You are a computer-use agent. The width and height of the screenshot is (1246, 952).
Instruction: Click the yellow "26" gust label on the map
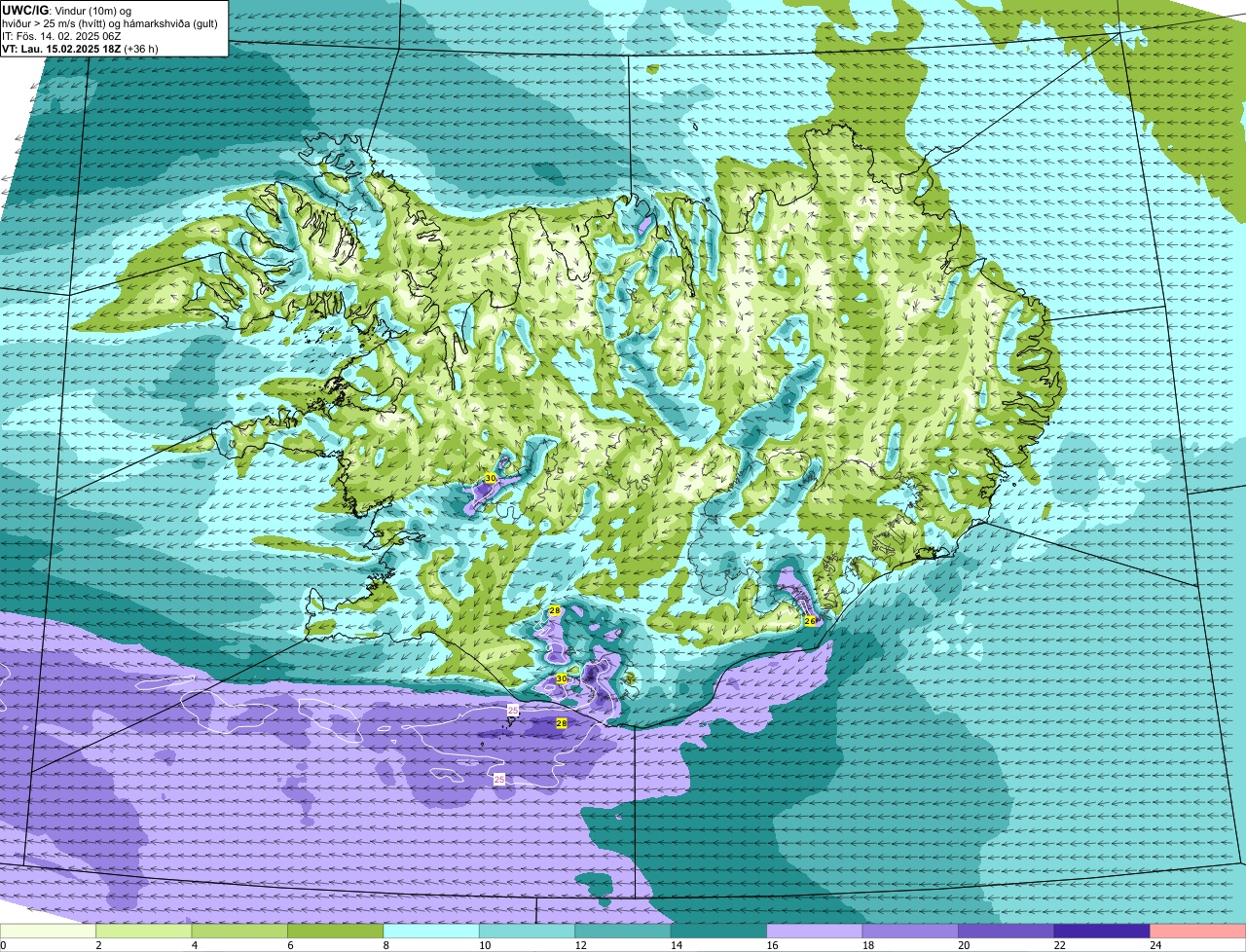pyautogui.click(x=809, y=621)
